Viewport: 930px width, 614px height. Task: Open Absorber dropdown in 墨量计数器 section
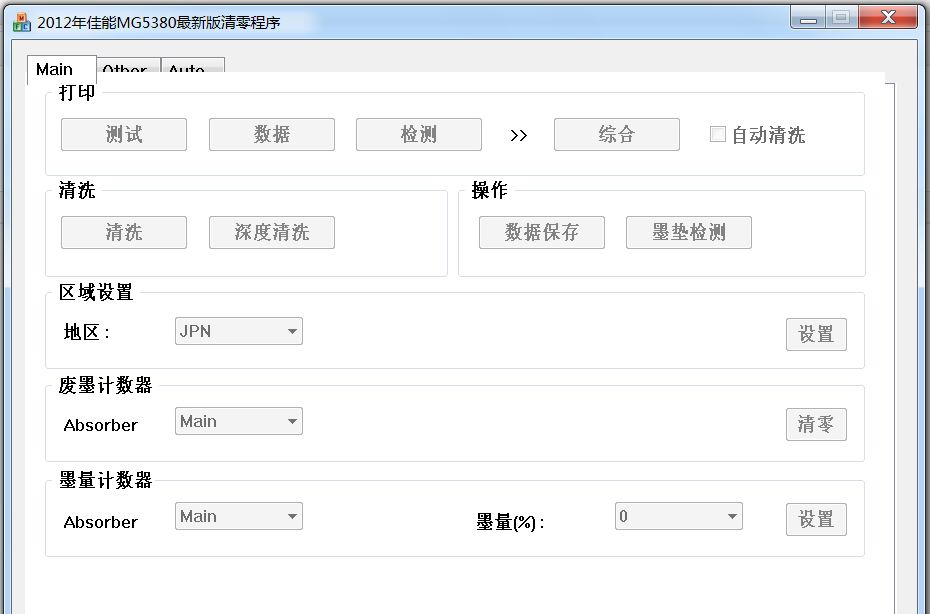tap(238, 516)
